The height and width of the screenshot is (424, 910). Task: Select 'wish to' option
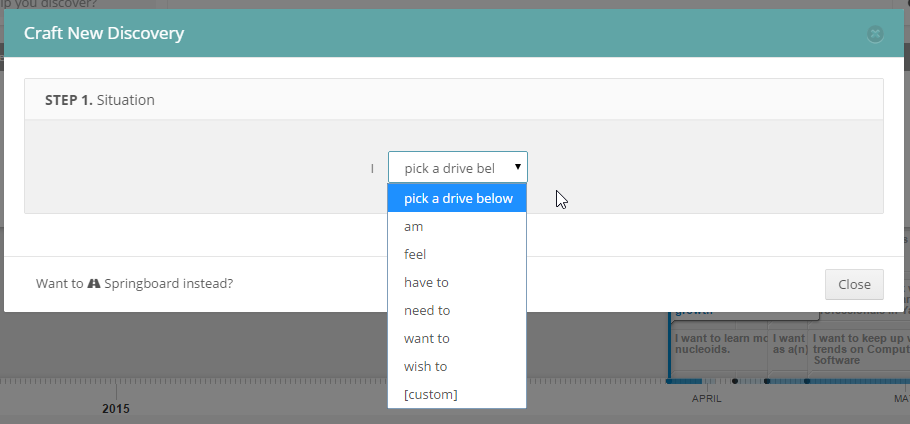[457, 366]
